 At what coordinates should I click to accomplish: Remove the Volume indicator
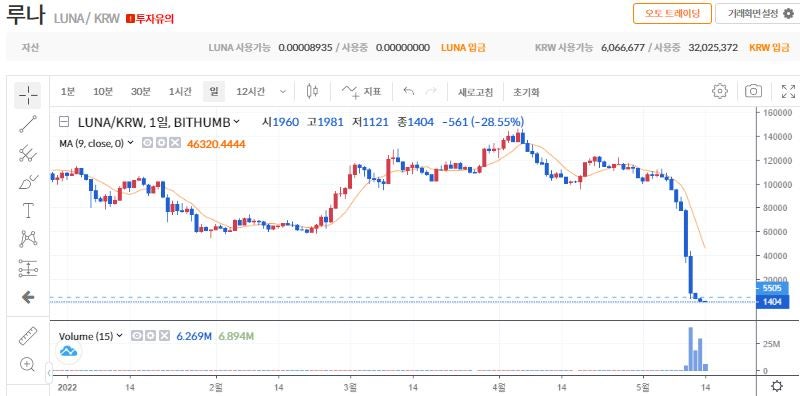[164, 336]
